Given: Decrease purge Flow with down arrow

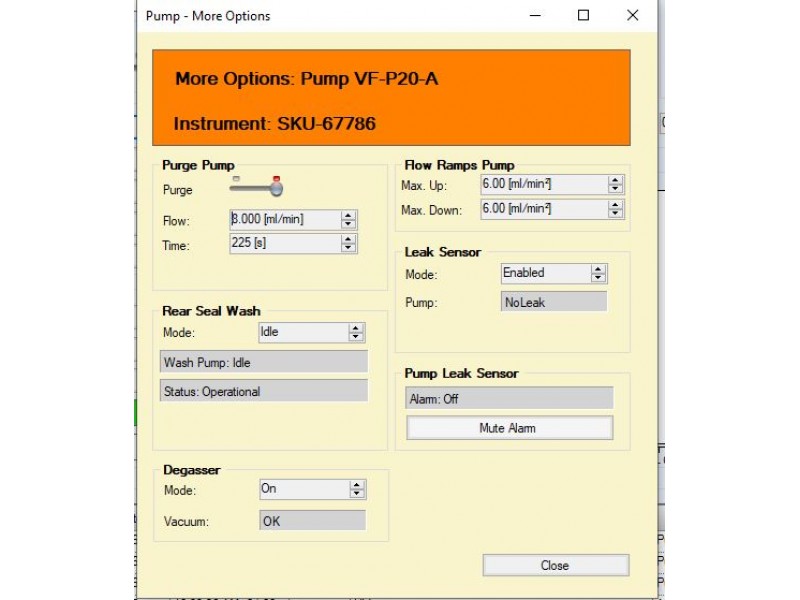Looking at the screenshot, I should click(348, 224).
